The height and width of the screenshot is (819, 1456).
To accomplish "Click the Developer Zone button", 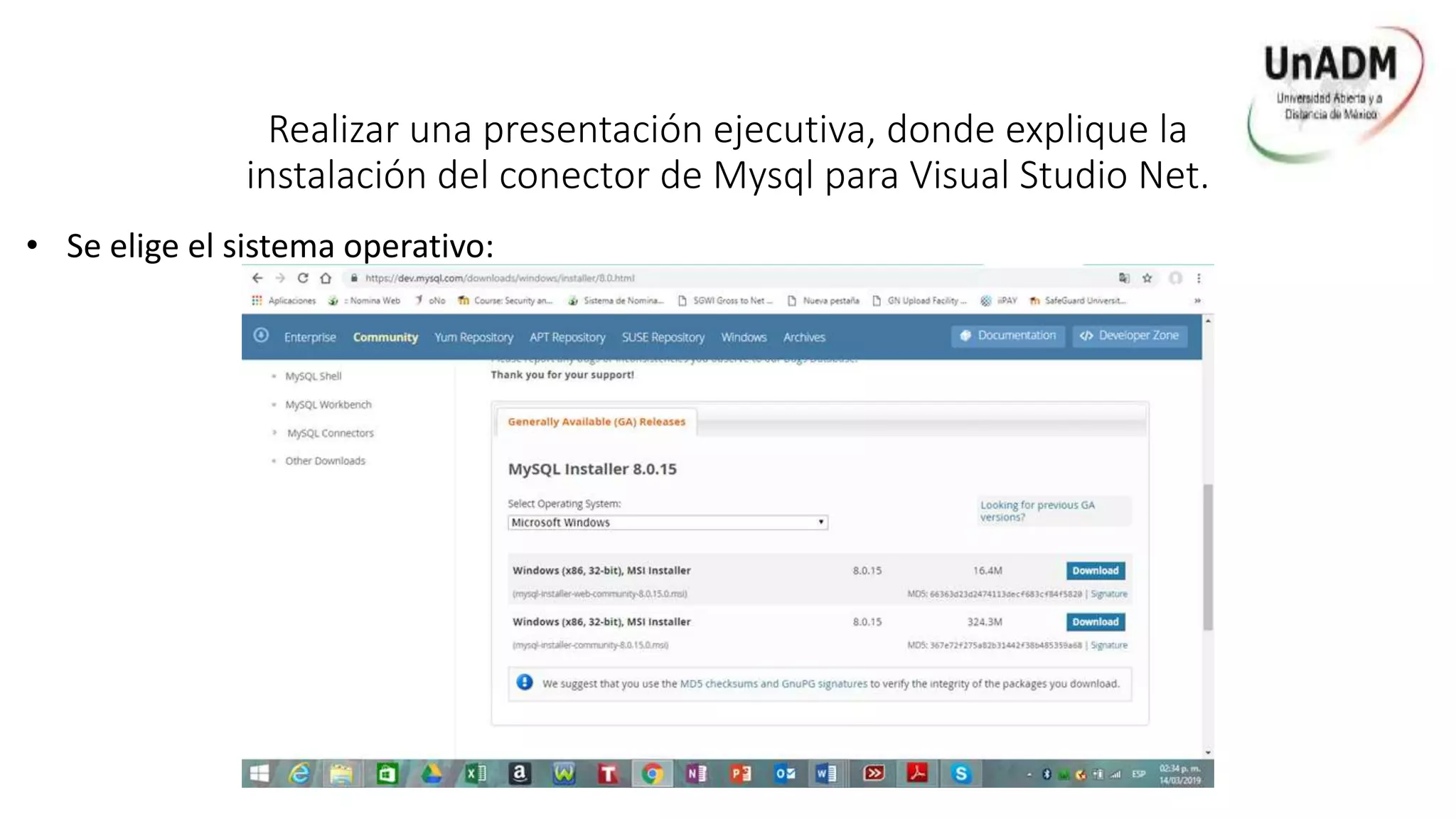I will pyautogui.click(x=1130, y=336).
